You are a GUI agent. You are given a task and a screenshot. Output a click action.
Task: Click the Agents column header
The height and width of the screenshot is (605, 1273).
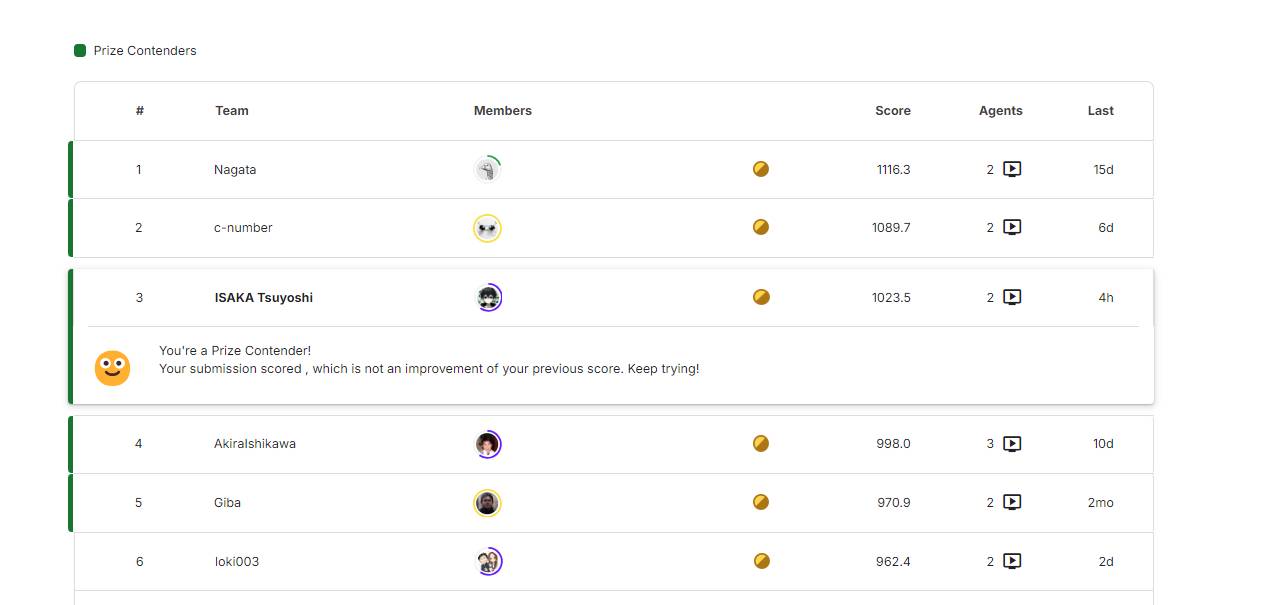click(1001, 111)
